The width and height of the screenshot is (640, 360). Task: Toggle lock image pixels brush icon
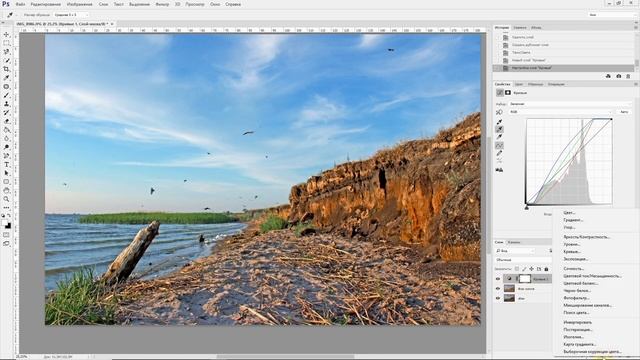point(524,269)
